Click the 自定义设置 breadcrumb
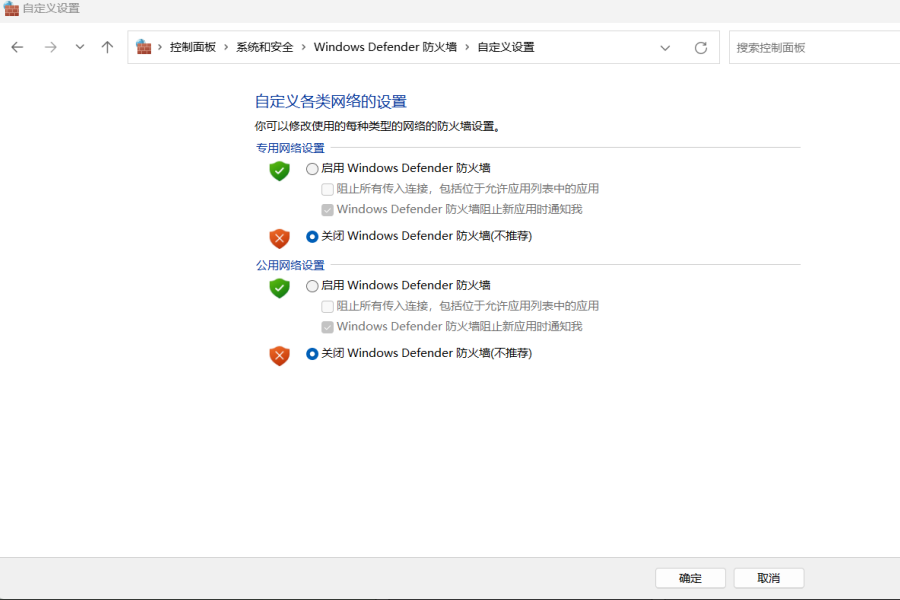This screenshot has width=900, height=600. (x=506, y=47)
